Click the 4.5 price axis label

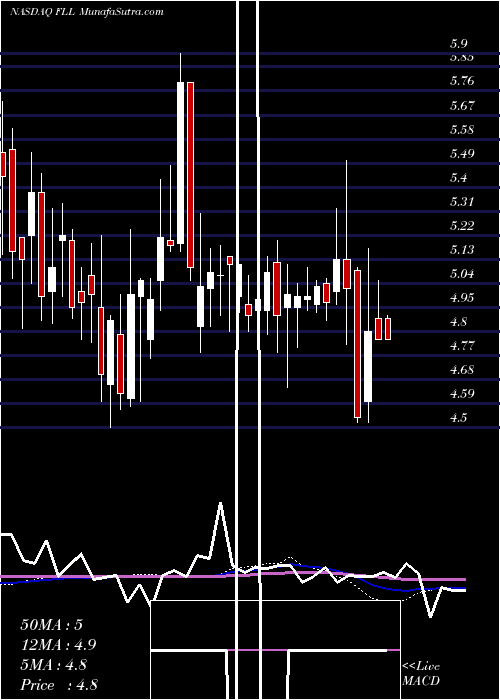(x=458, y=418)
